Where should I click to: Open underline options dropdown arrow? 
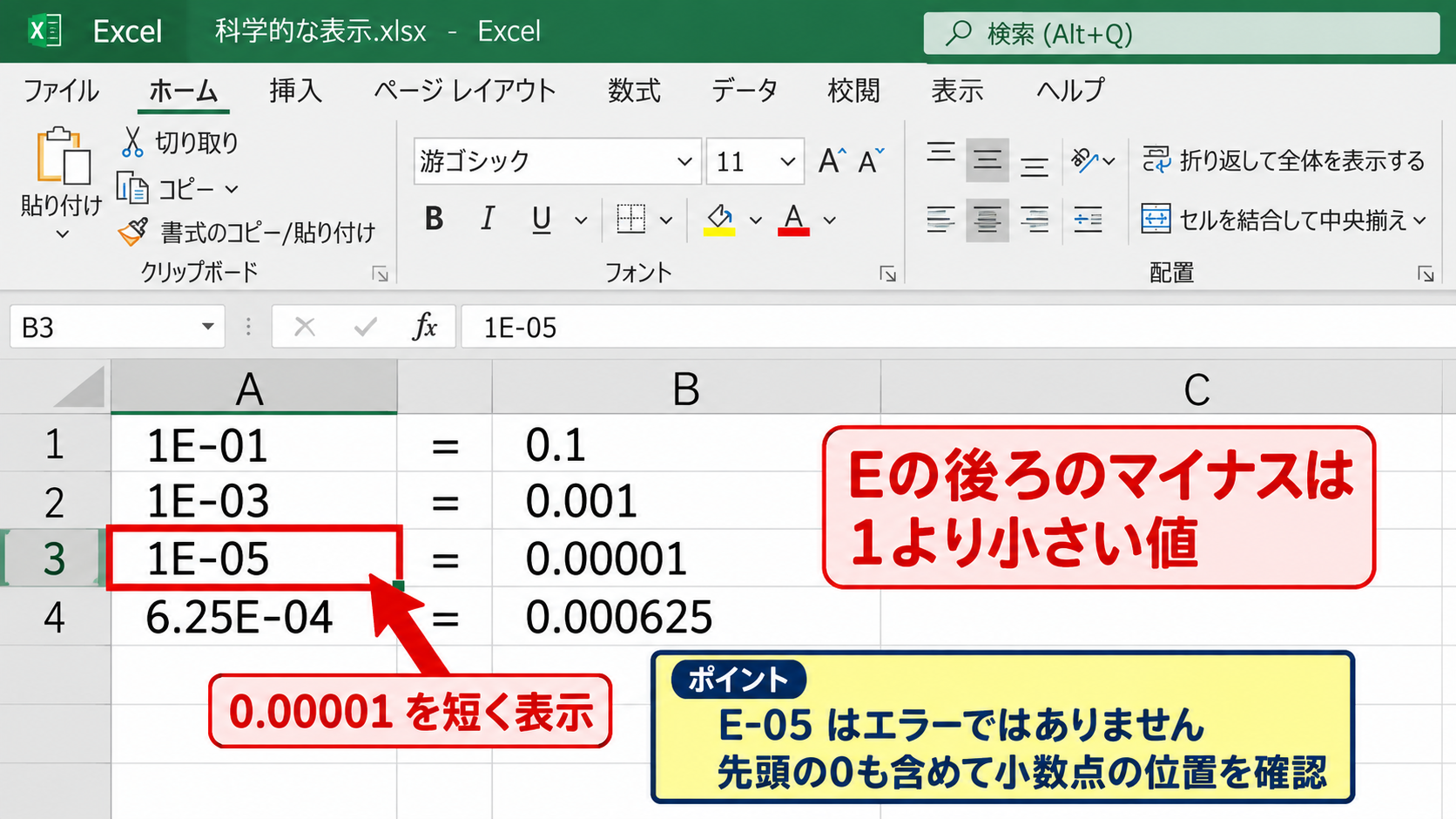pyautogui.click(x=581, y=220)
